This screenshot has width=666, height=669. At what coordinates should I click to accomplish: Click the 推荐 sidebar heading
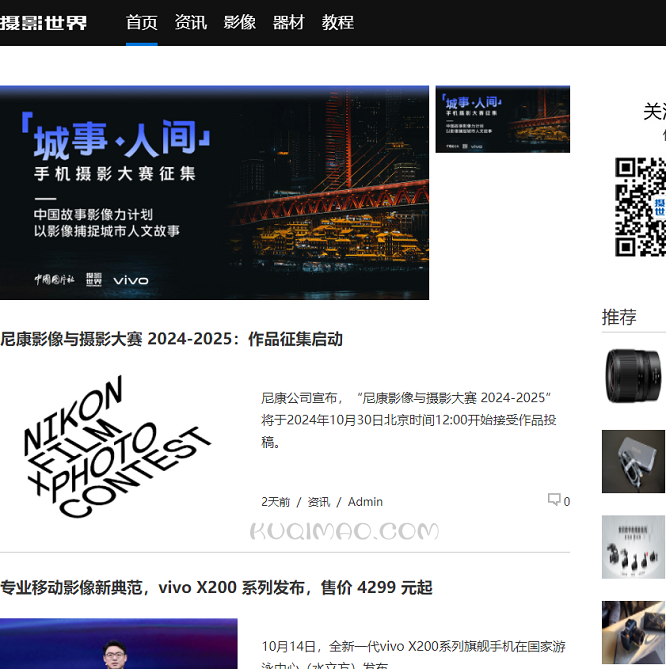point(619,317)
